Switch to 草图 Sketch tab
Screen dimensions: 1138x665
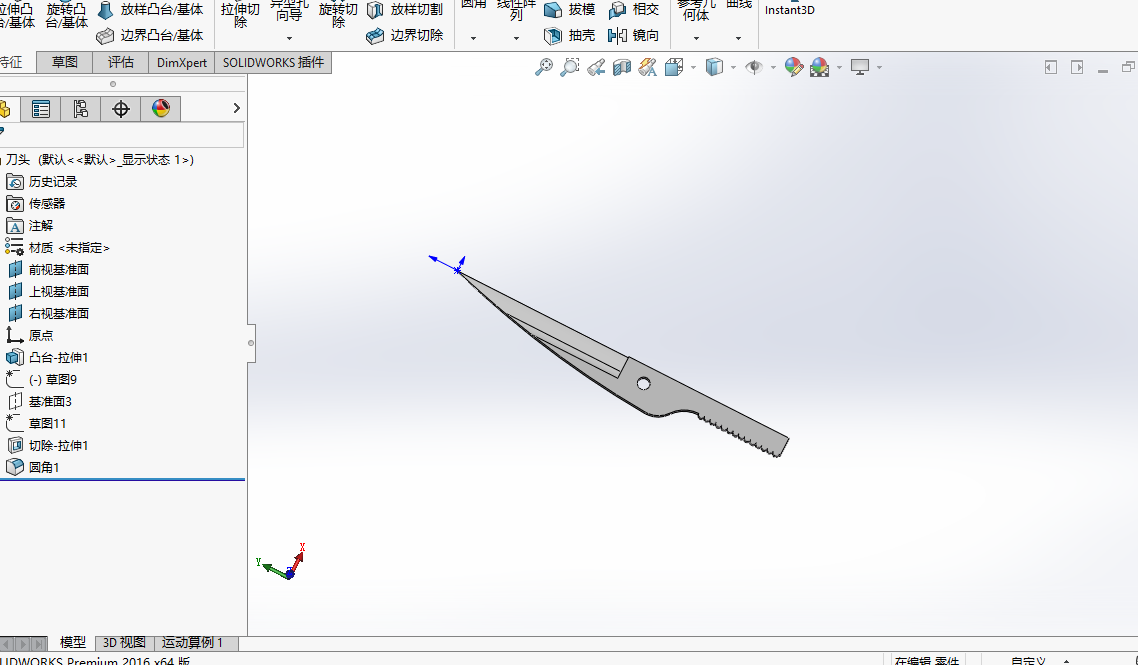[65, 62]
